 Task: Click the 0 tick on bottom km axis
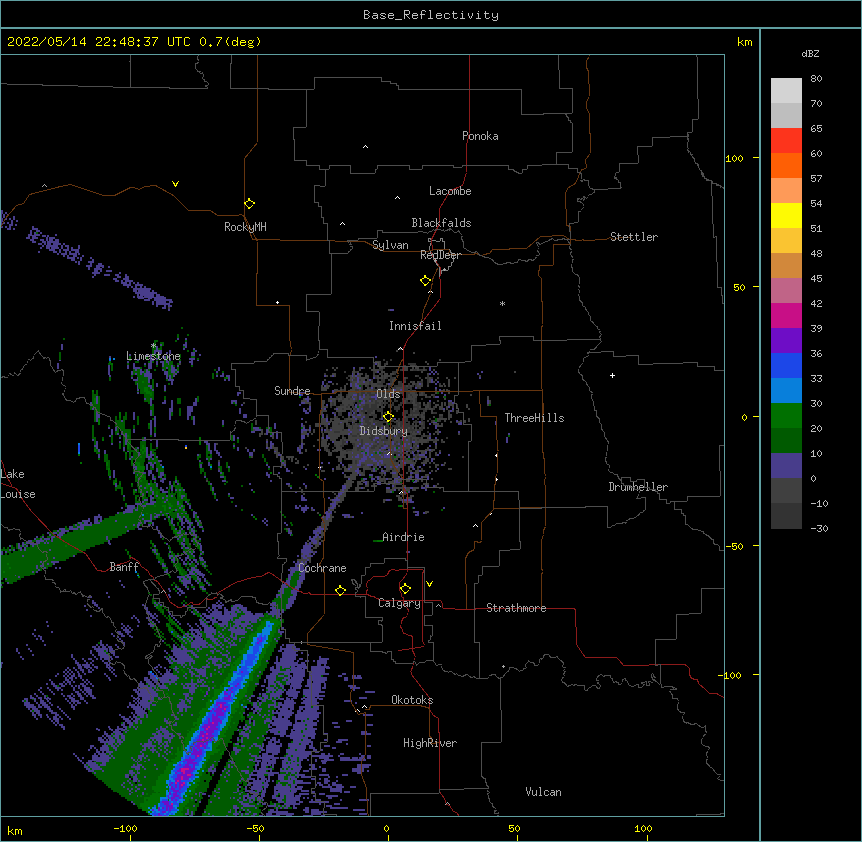[386, 829]
